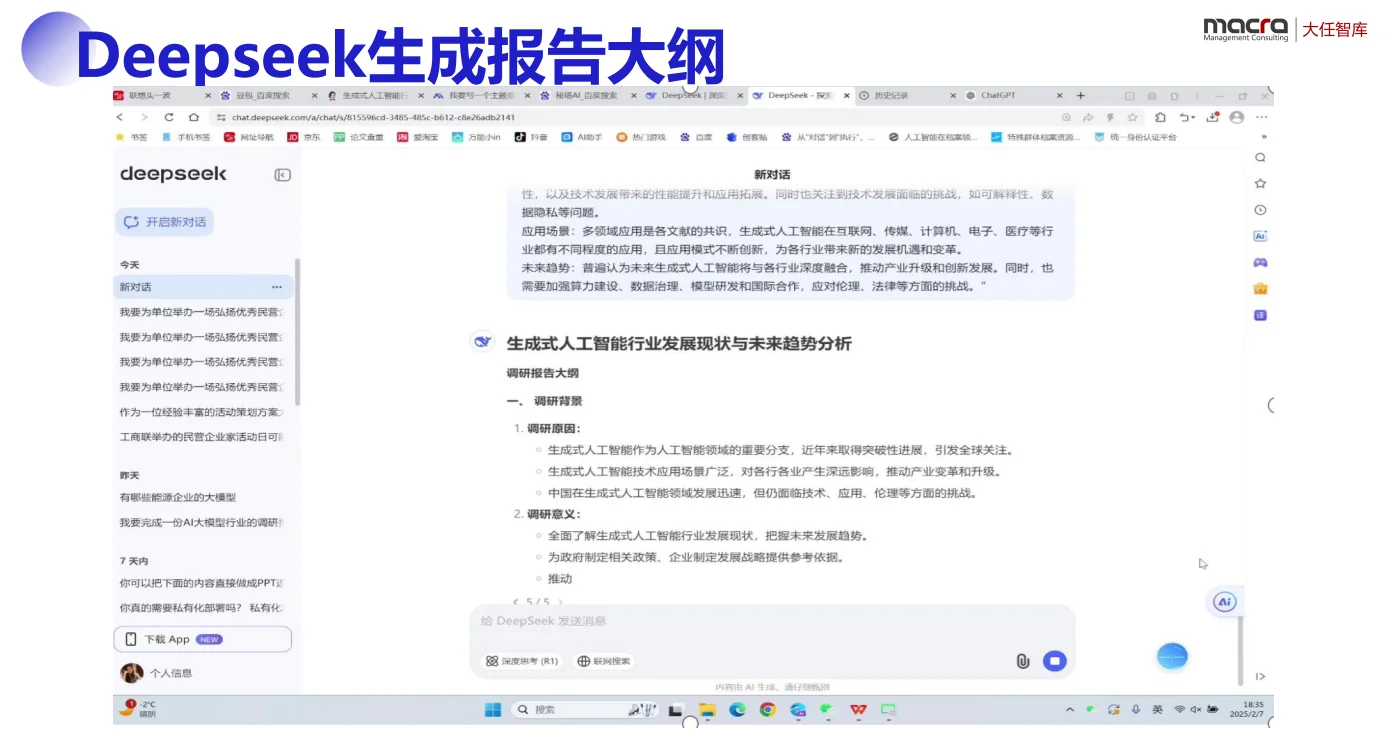1390x747 pixels.
Task: Open the 热门游戏 bookmark
Action: [x=640, y=137]
